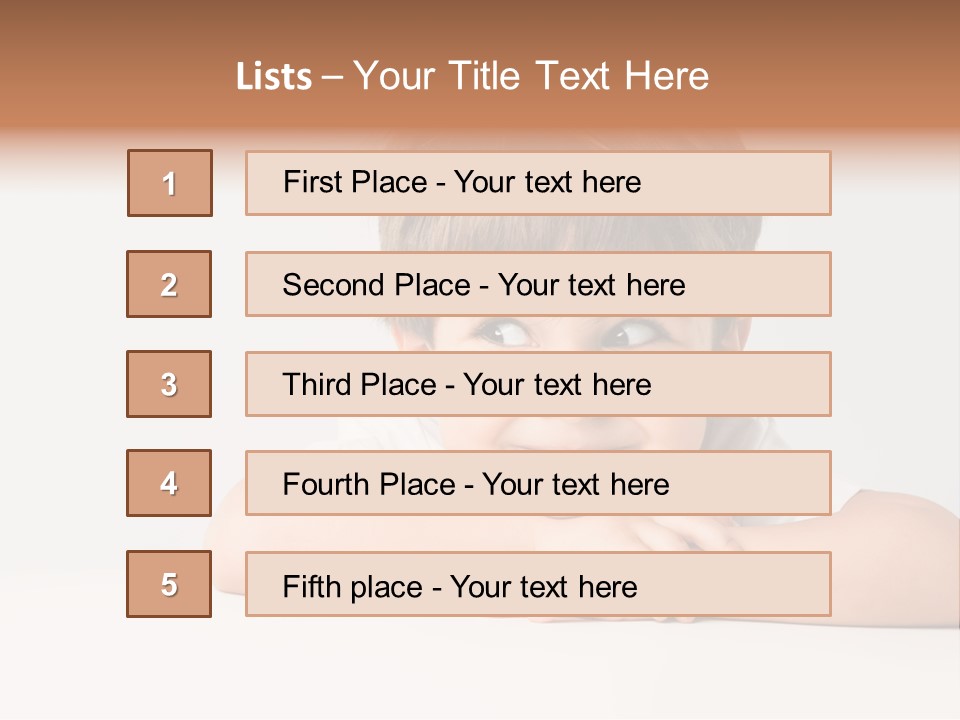
Task: Select the Fifth place text bar
Action: point(538,585)
